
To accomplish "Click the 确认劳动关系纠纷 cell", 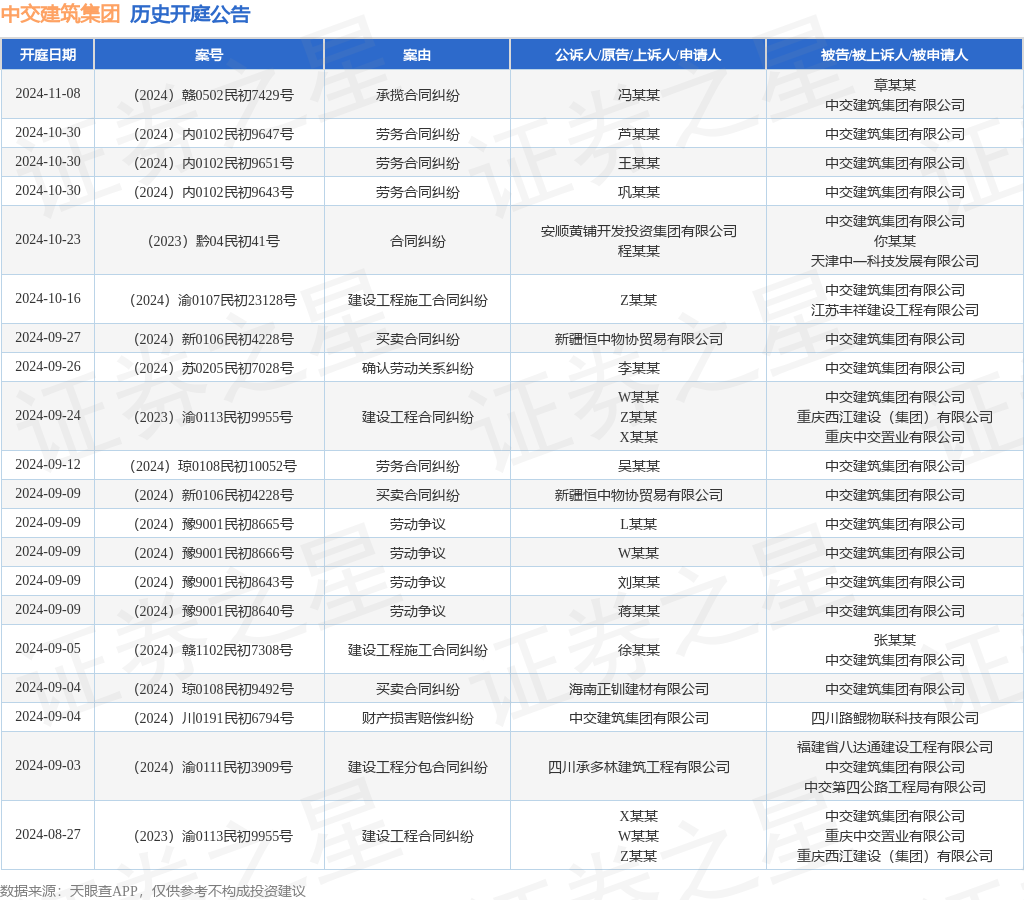I will (417, 368).
